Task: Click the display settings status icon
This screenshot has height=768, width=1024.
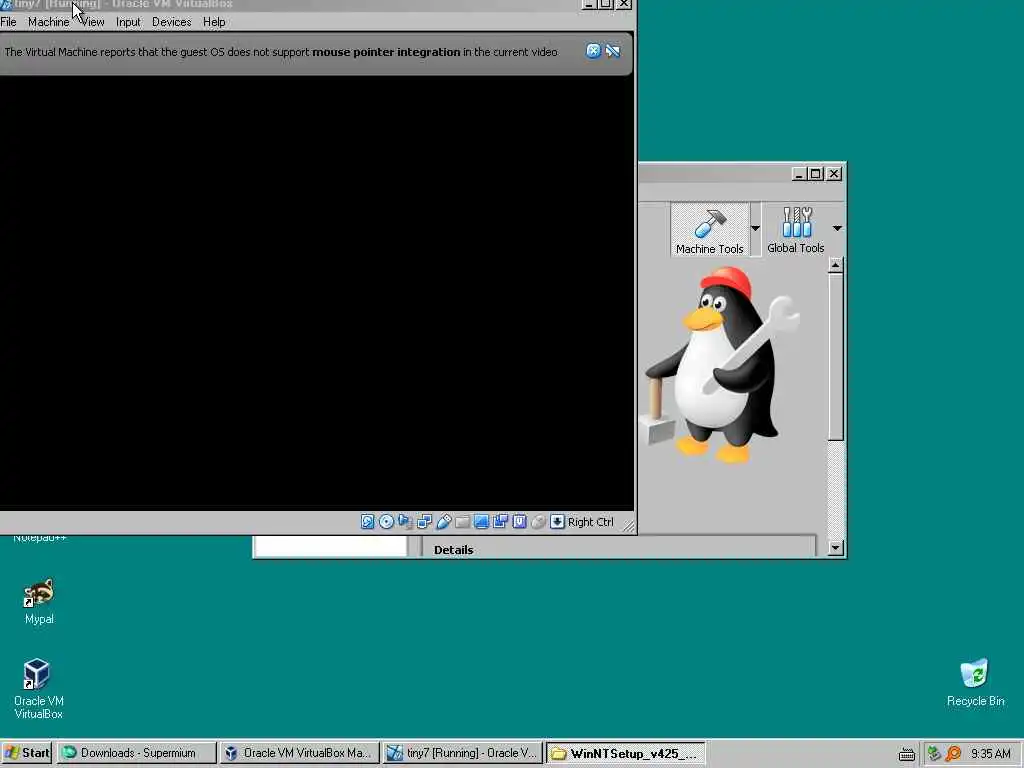Action: point(481,521)
